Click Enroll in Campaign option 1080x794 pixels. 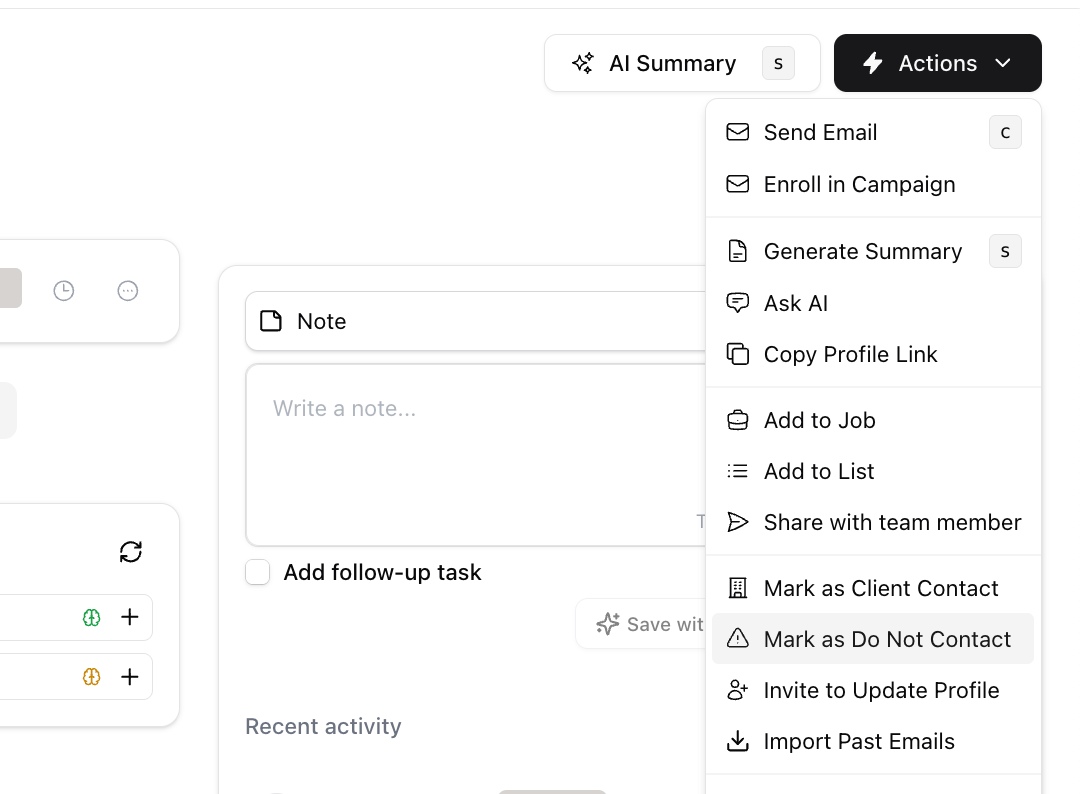[x=873, y=185]
